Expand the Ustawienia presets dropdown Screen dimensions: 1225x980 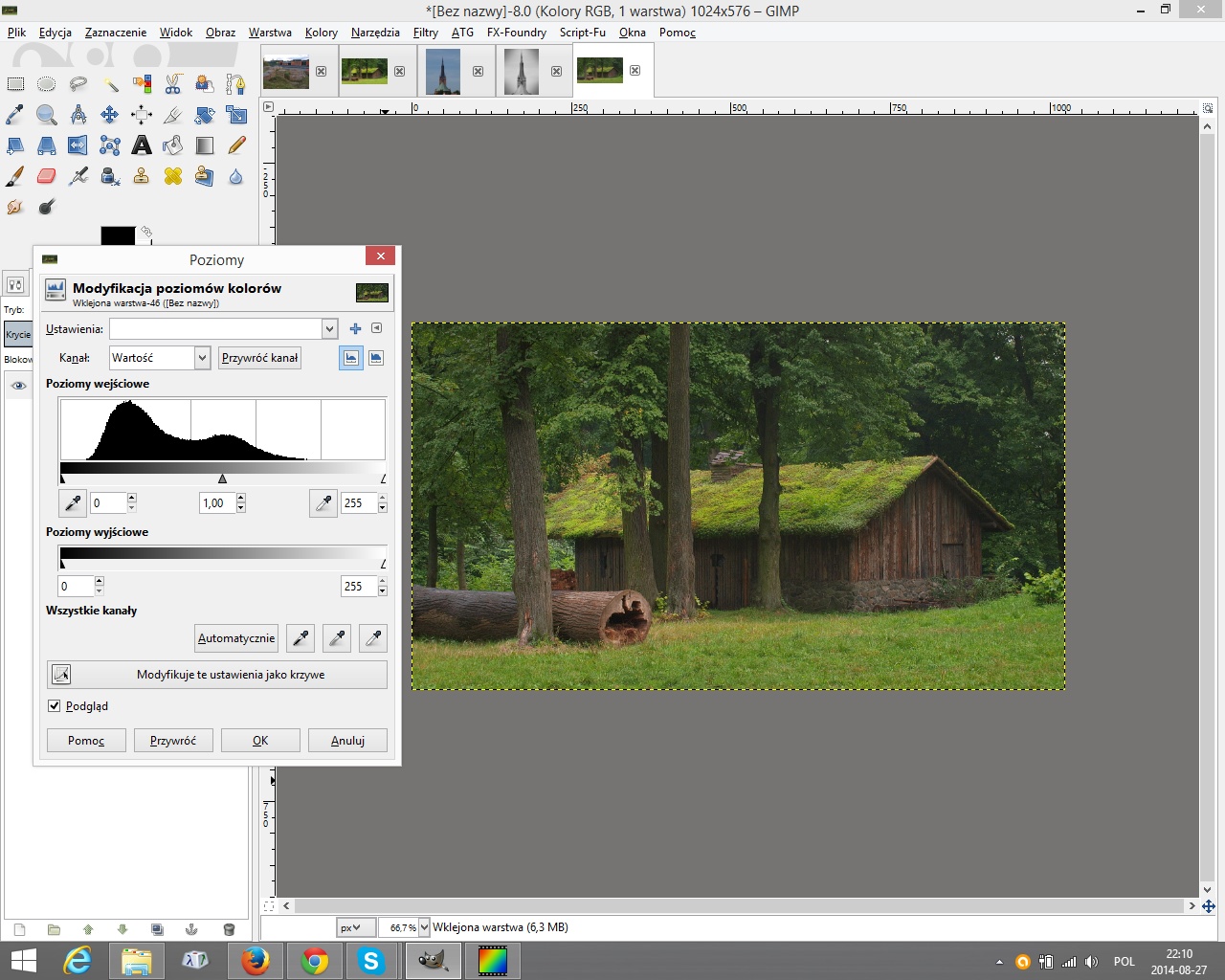[x=329, y=328]
